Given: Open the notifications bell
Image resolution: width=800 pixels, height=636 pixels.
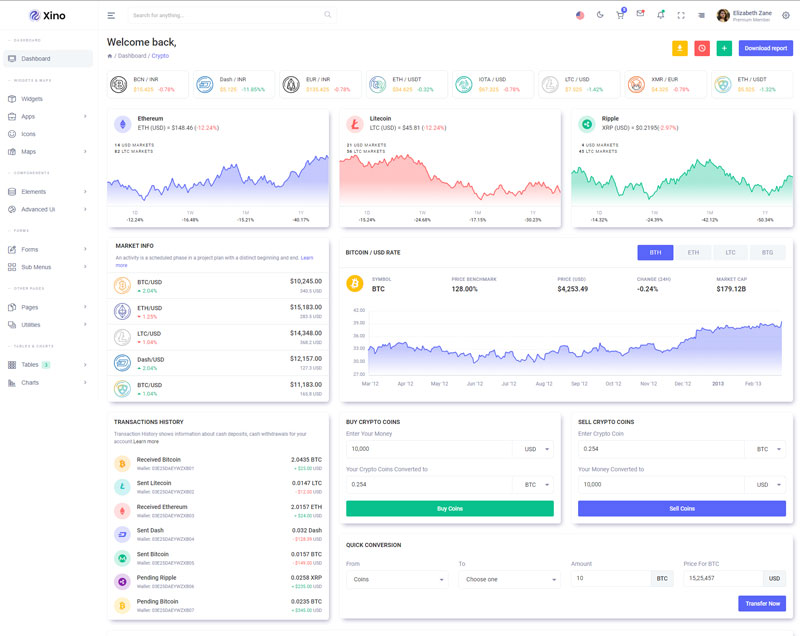Looking at the screenshot, I should (x=660, y=15).
